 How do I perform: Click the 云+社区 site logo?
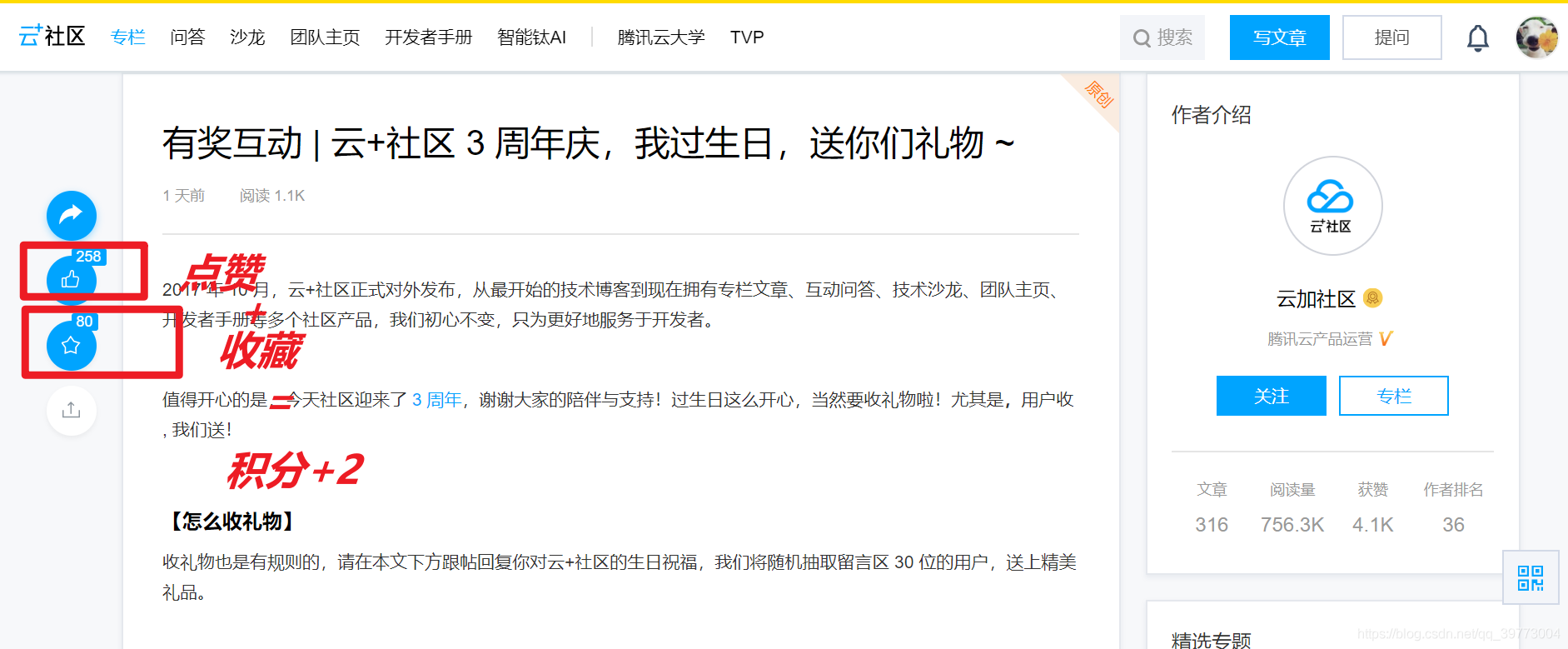[x=52, y=37]
